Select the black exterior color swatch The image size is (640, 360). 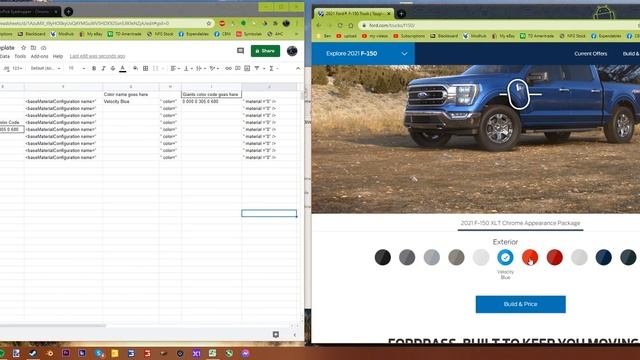[382, 257]
